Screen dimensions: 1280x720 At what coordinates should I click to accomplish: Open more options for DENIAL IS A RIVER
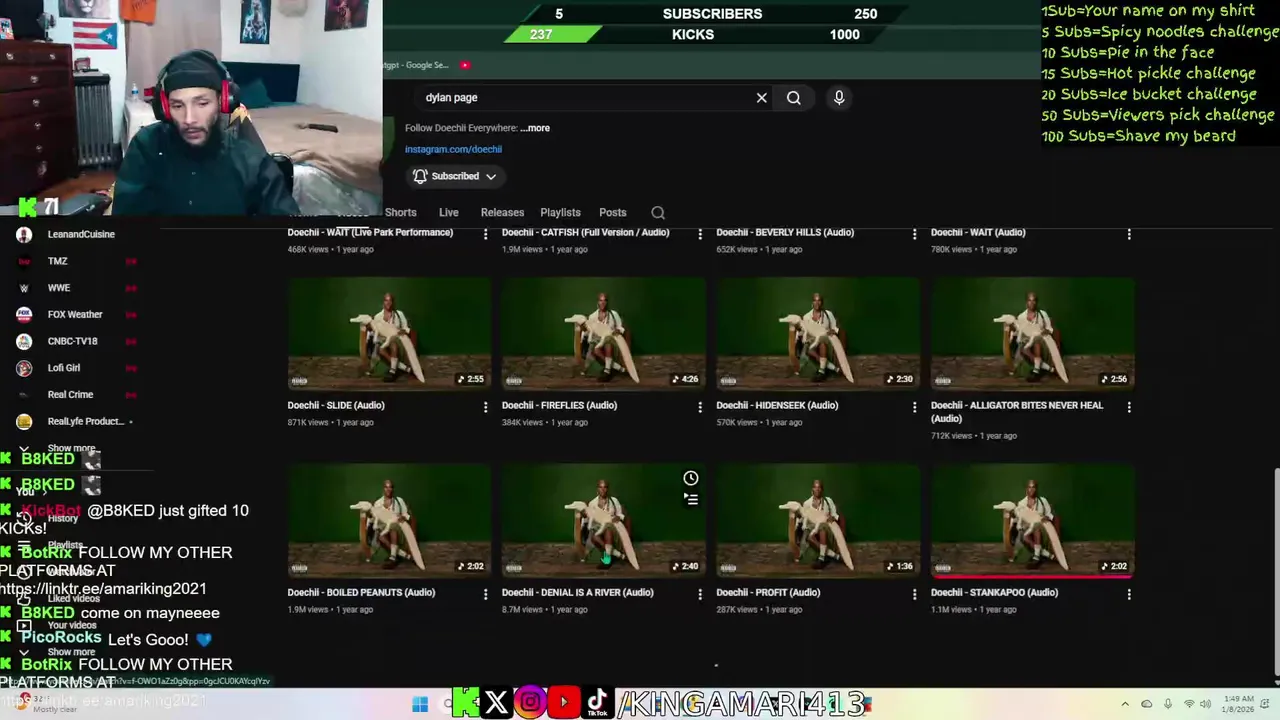[x=700, y=594]
